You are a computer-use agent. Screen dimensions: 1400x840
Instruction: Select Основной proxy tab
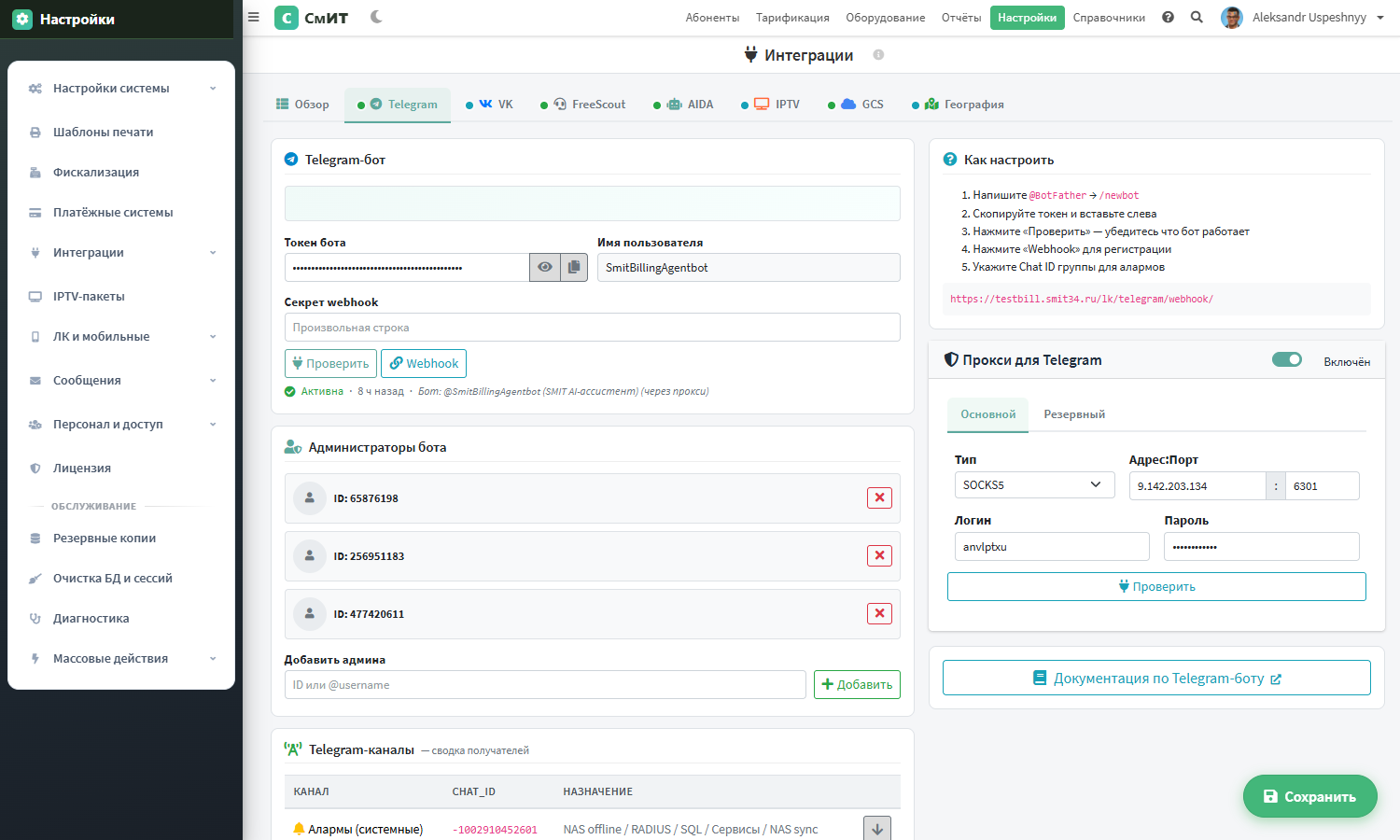(988, 414)
